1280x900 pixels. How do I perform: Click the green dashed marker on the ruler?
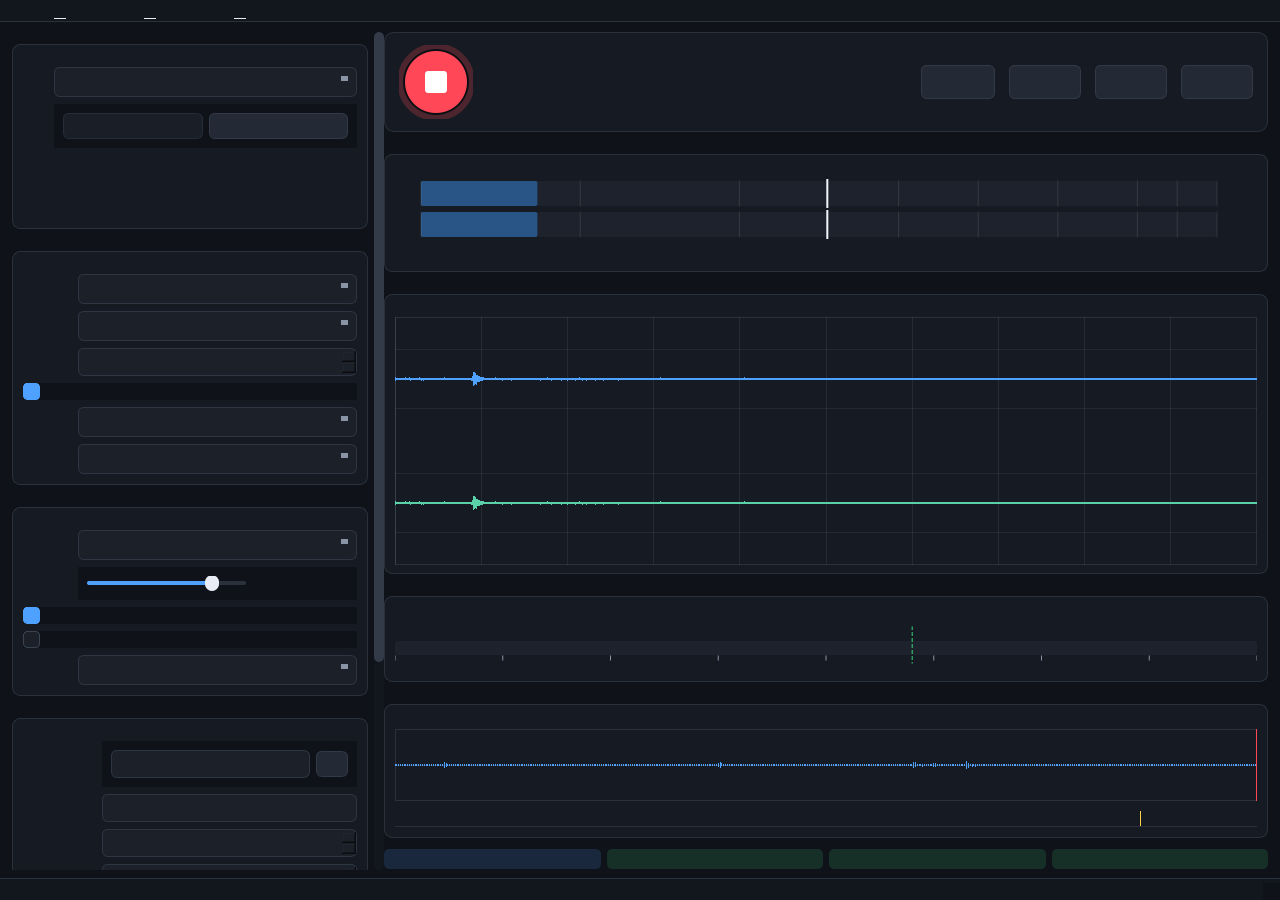pos(912,644)
